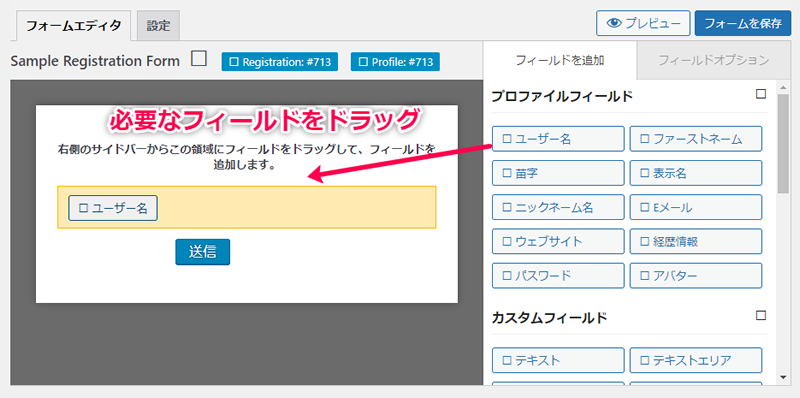The image size is (800, 398).
Task: Click the scrollbar up arrow
Action: [783, 87]
